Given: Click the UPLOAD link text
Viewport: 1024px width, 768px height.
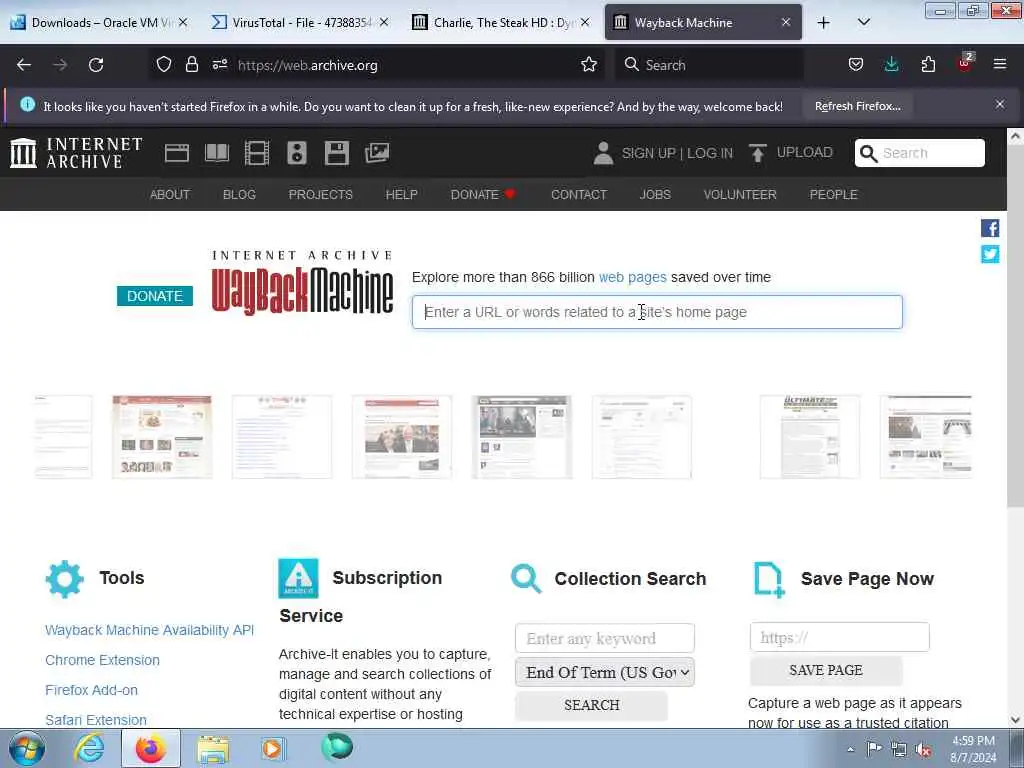Looking at the screenshot, I should click(x=805, y=152).
